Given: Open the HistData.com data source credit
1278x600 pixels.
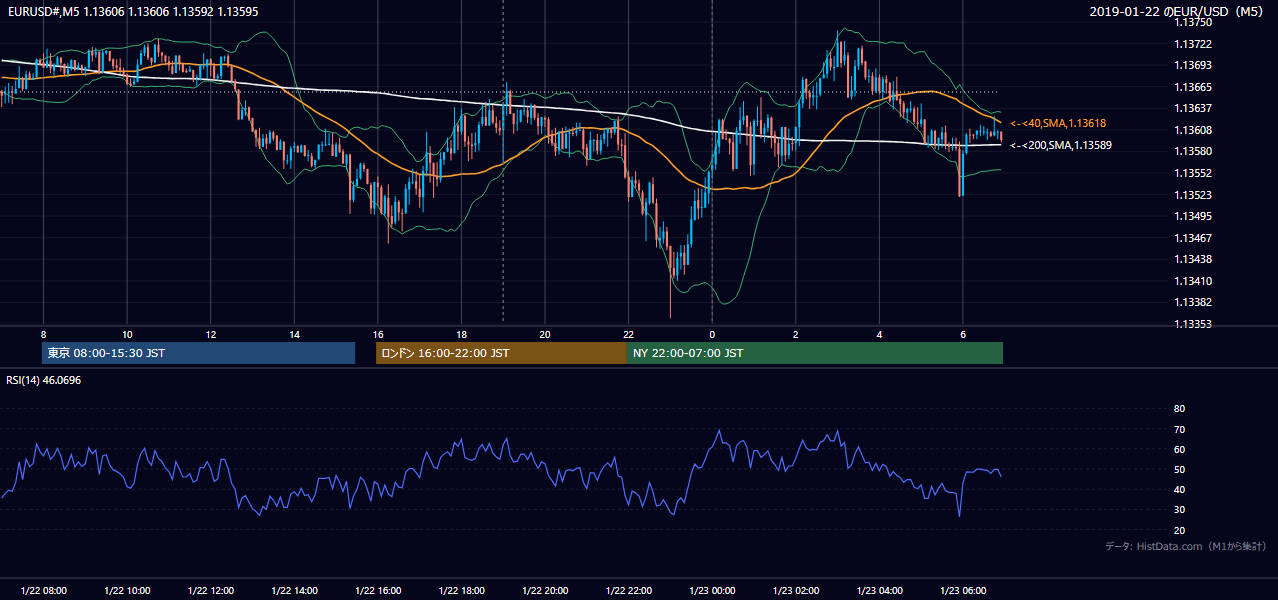Looking at the screenshot, I should tap(1185, 546).
